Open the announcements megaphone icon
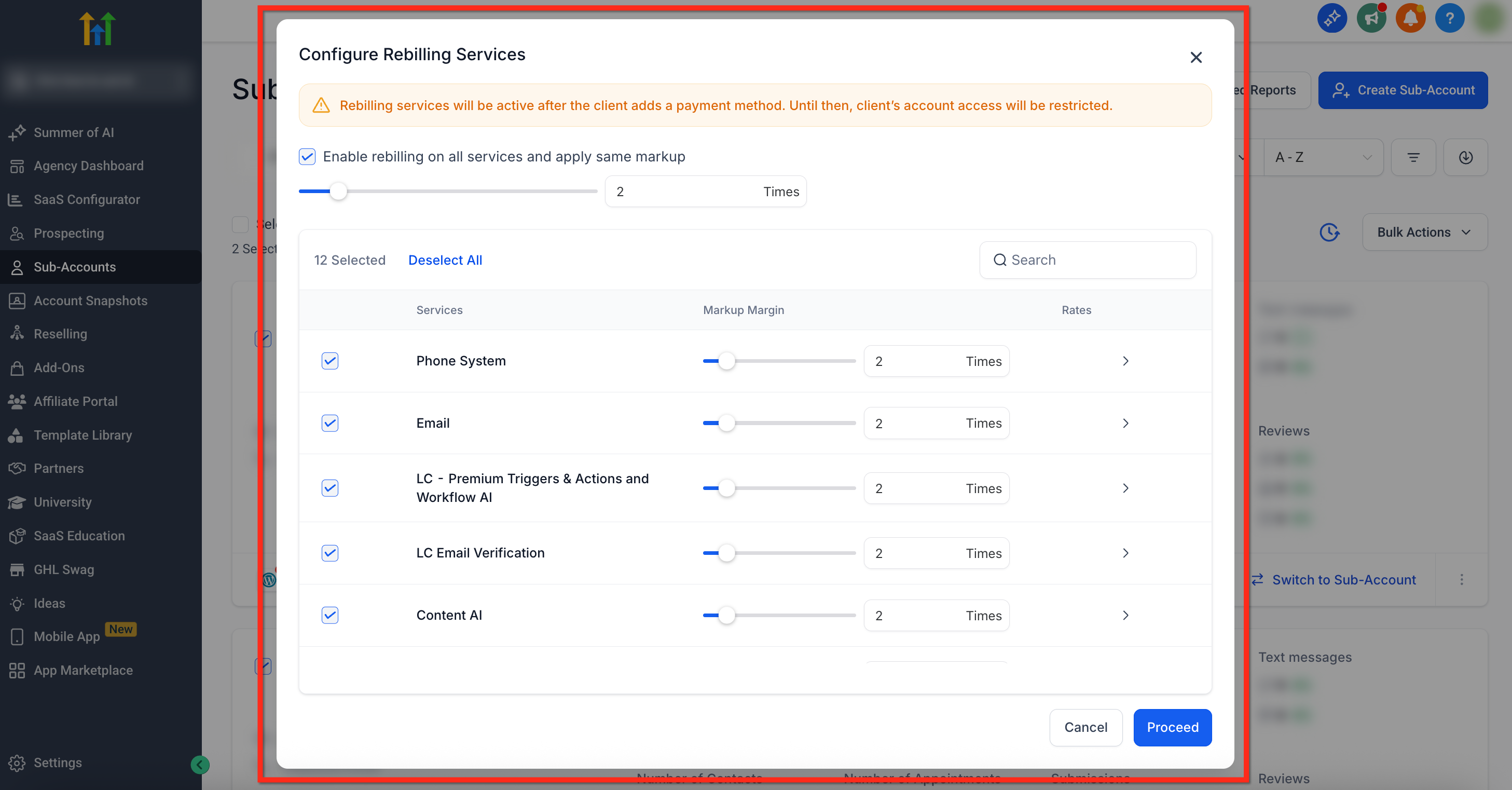 click(1371, 18)
